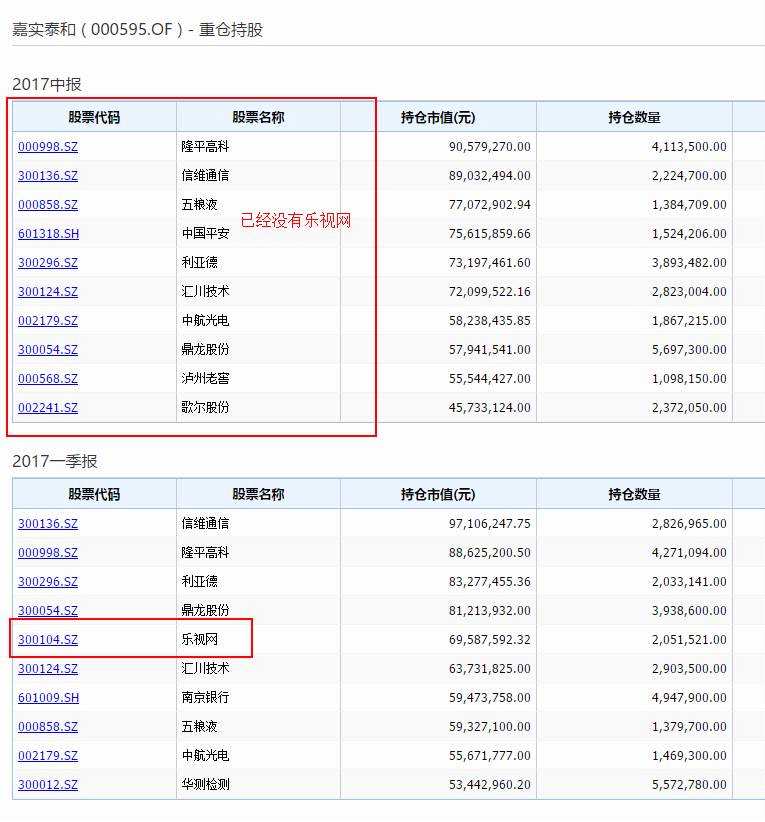Click the 300012.SZ stock code link
The width and height of the screenshot is (765, 822).
click(48, 784)
